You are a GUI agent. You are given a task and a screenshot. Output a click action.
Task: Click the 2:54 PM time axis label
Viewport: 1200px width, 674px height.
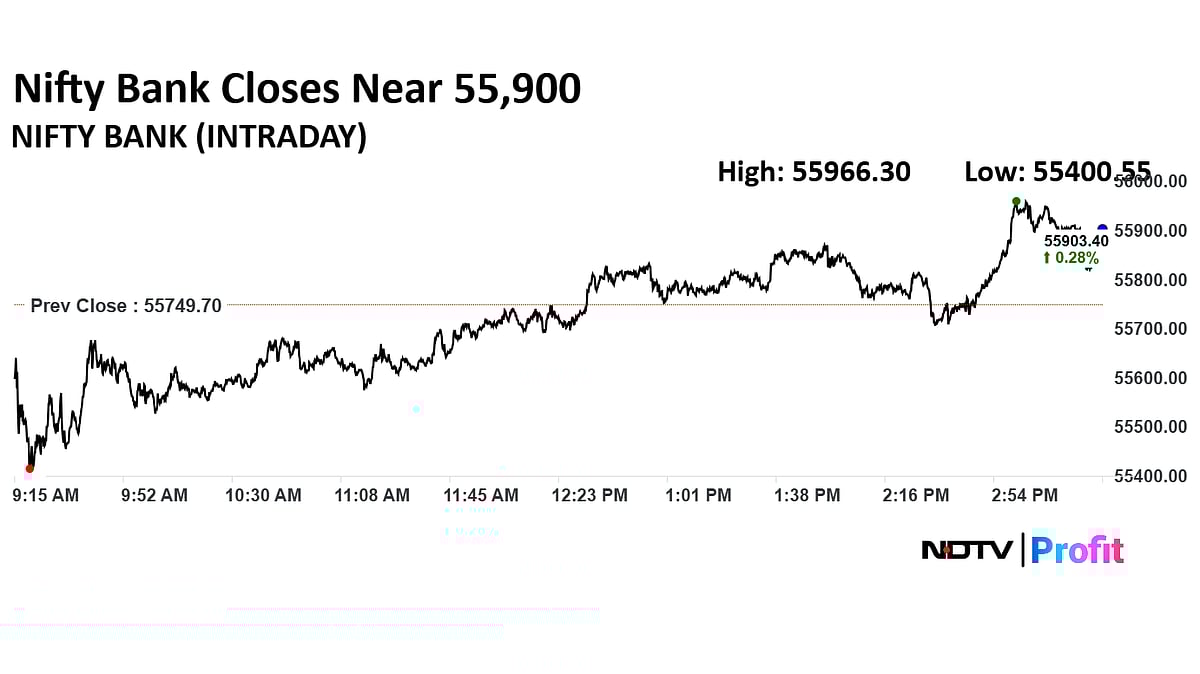tap(1024, 495)
